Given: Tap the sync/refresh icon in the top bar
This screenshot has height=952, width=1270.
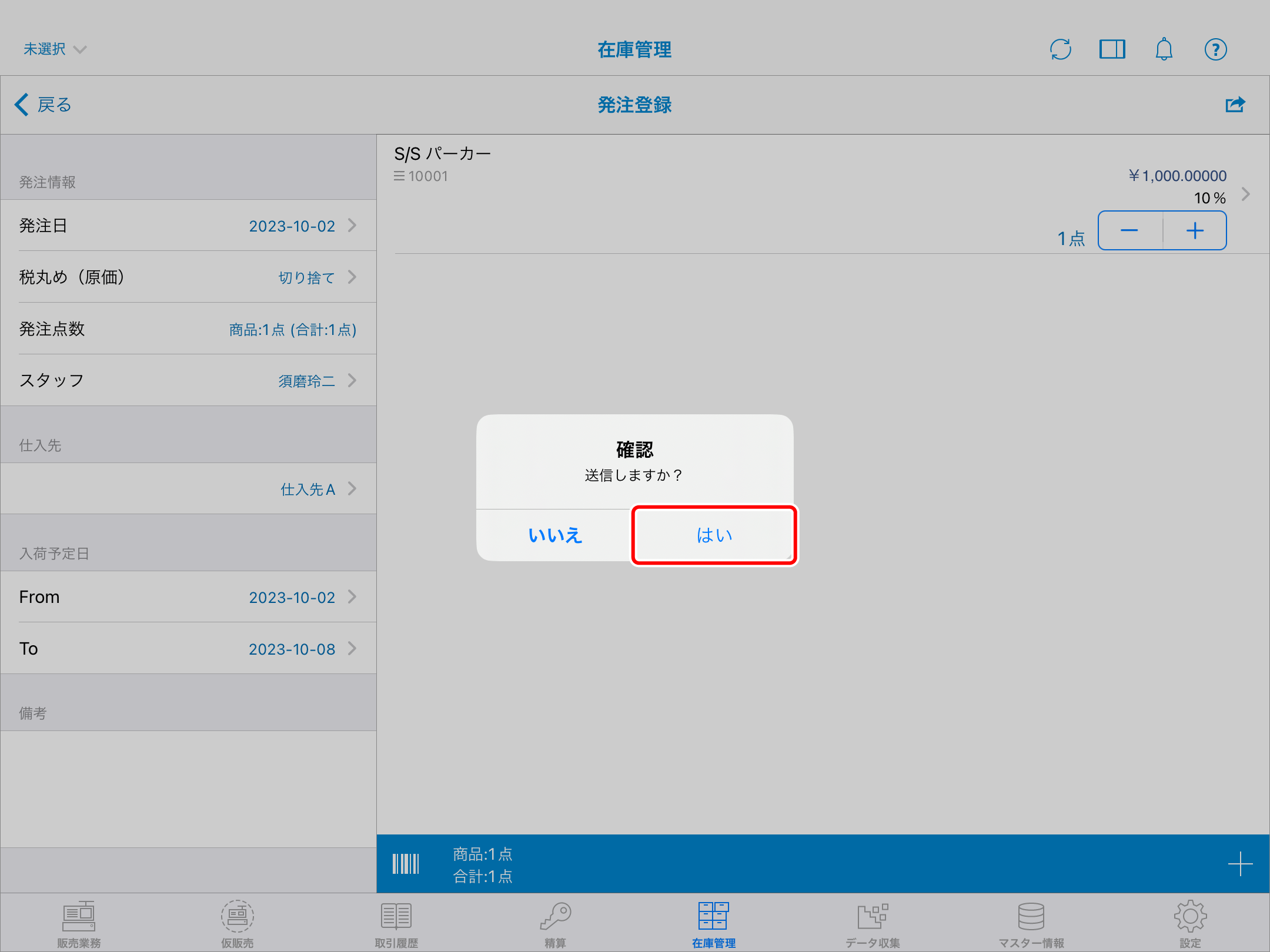Looking at the screenshot, I should tap(1060, 49).
